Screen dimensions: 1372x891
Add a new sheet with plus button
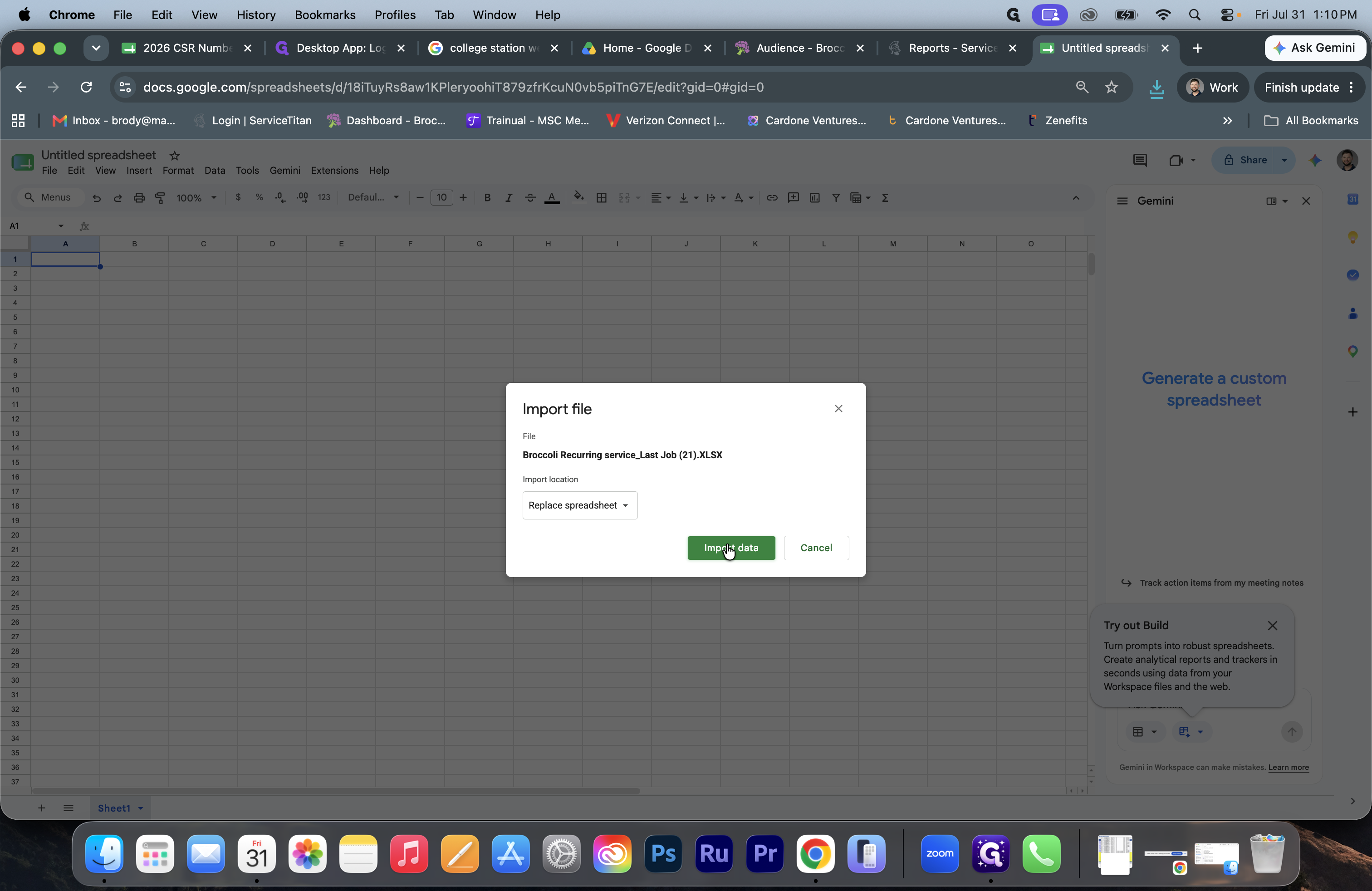click(x=41, y=808)
